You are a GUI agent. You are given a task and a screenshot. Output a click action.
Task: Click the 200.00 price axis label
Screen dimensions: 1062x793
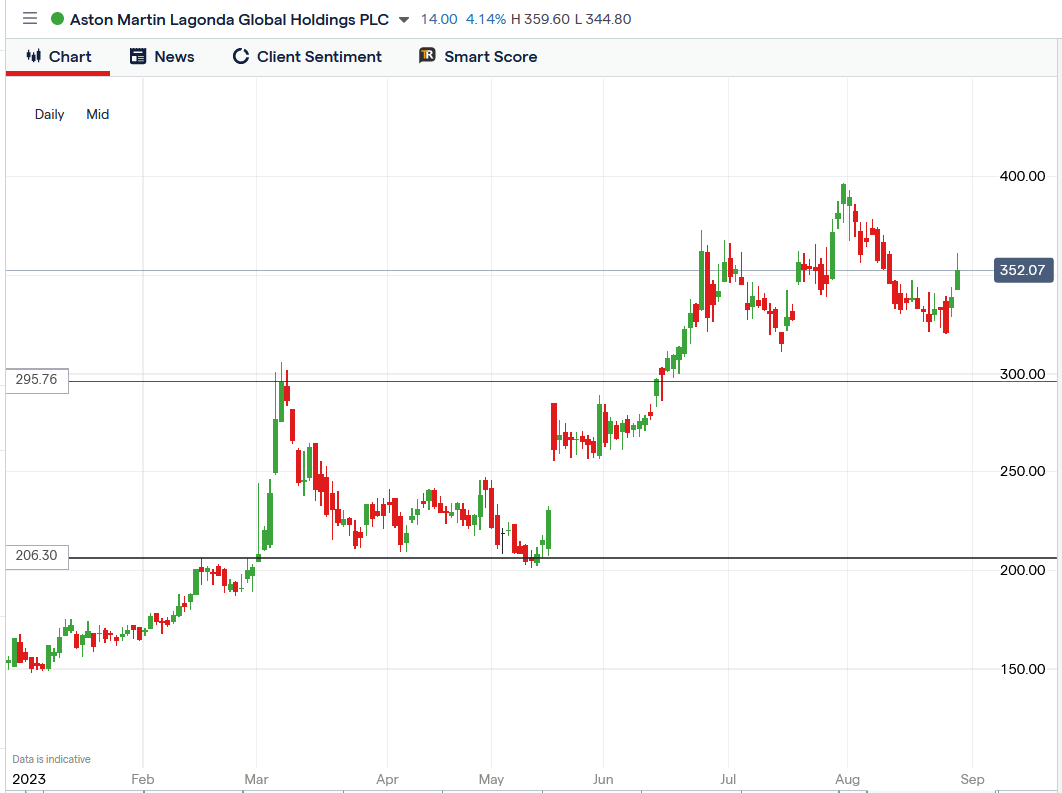coord(1022,570)
